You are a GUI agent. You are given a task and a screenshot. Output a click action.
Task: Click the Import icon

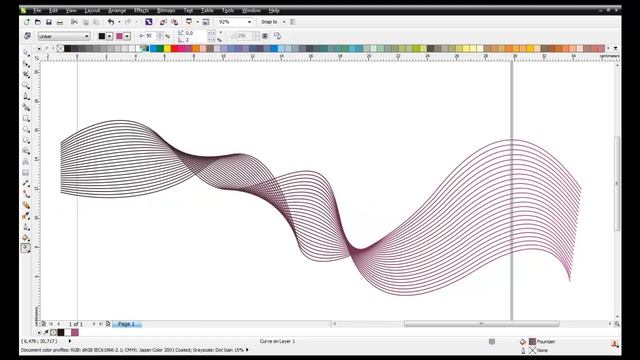coord(163,22)
